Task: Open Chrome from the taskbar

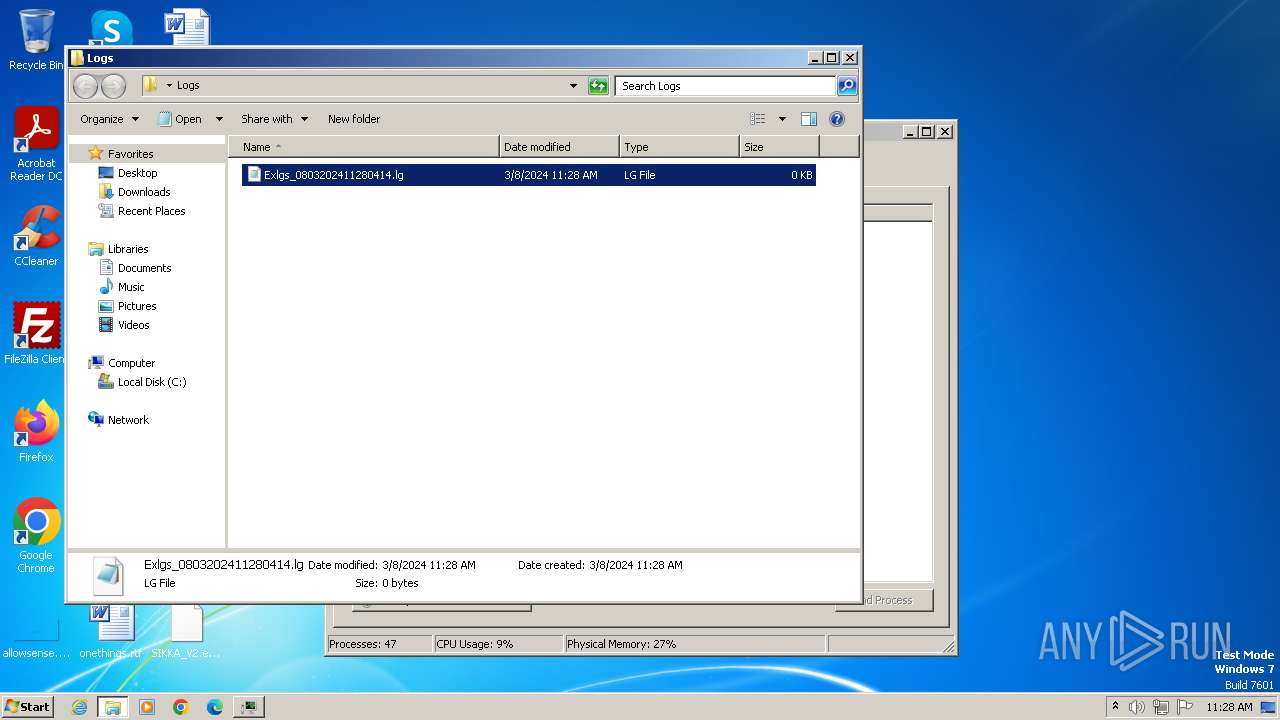Action: tap(181, 707)
